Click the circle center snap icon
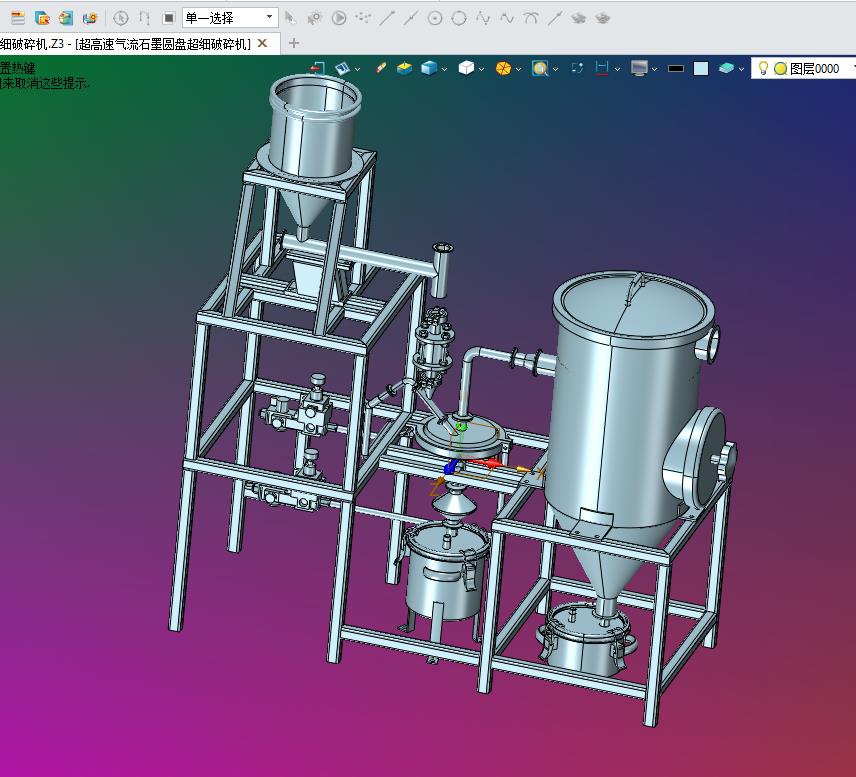856x777 pixels. (435, 18)
